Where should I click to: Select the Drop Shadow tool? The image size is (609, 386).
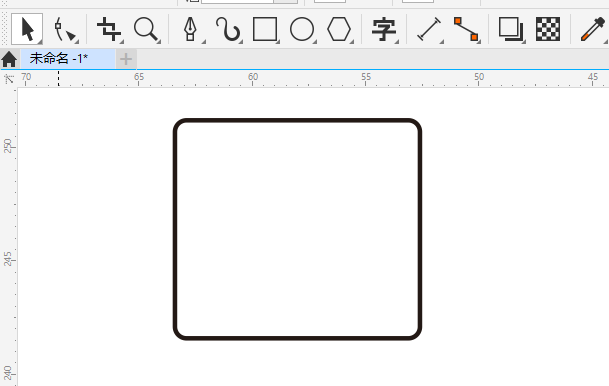[511, 29]
